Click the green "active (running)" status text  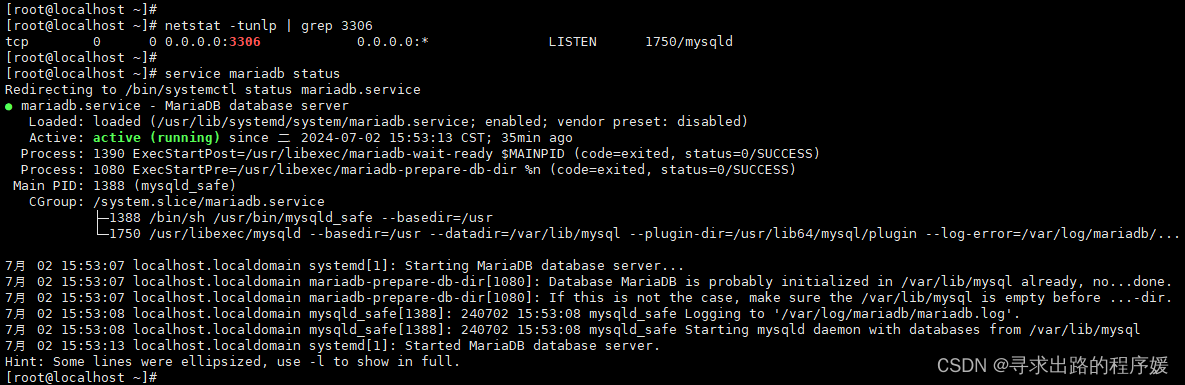click(x=156, y=138)
